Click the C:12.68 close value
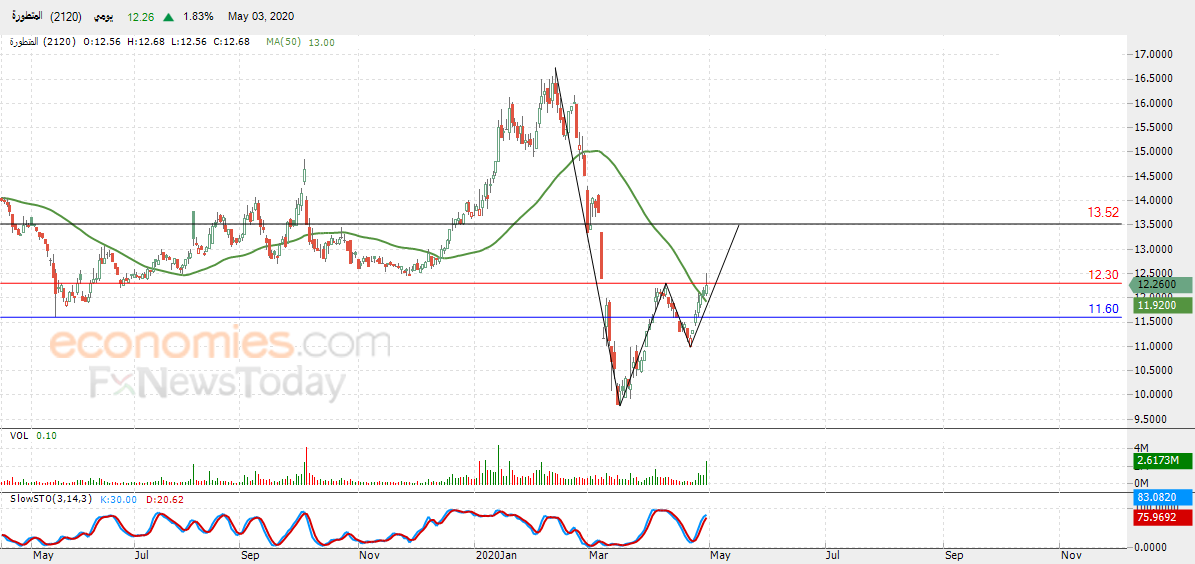 point(232,43)
